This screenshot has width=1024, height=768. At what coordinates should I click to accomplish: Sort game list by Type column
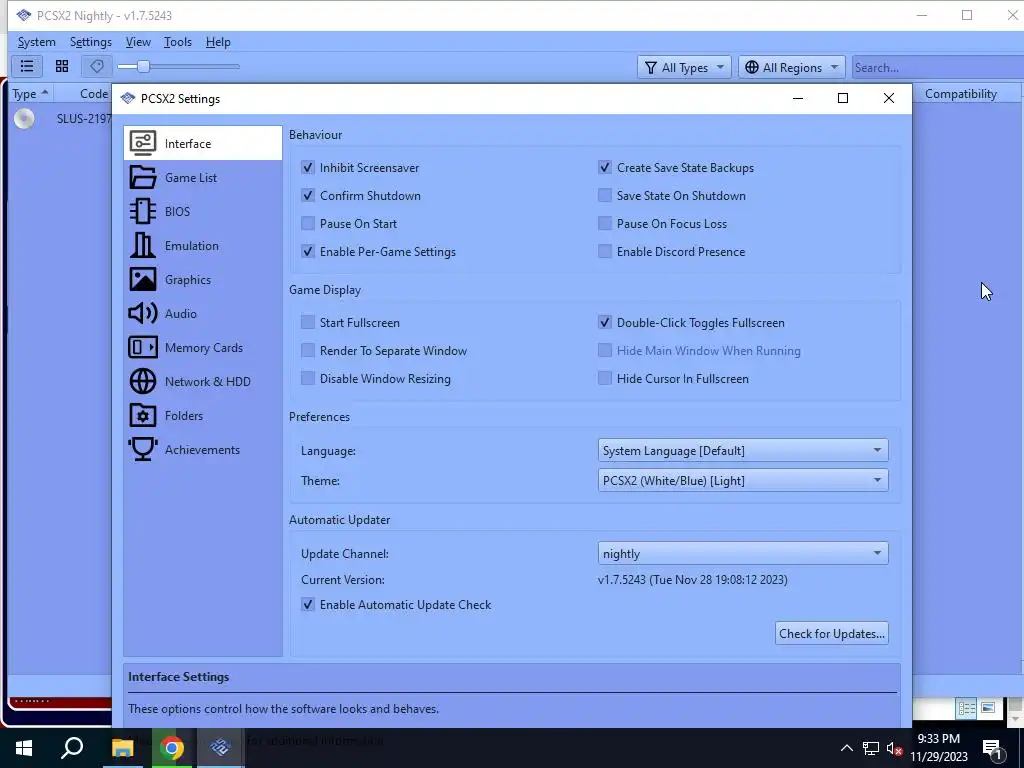[31, 94]
